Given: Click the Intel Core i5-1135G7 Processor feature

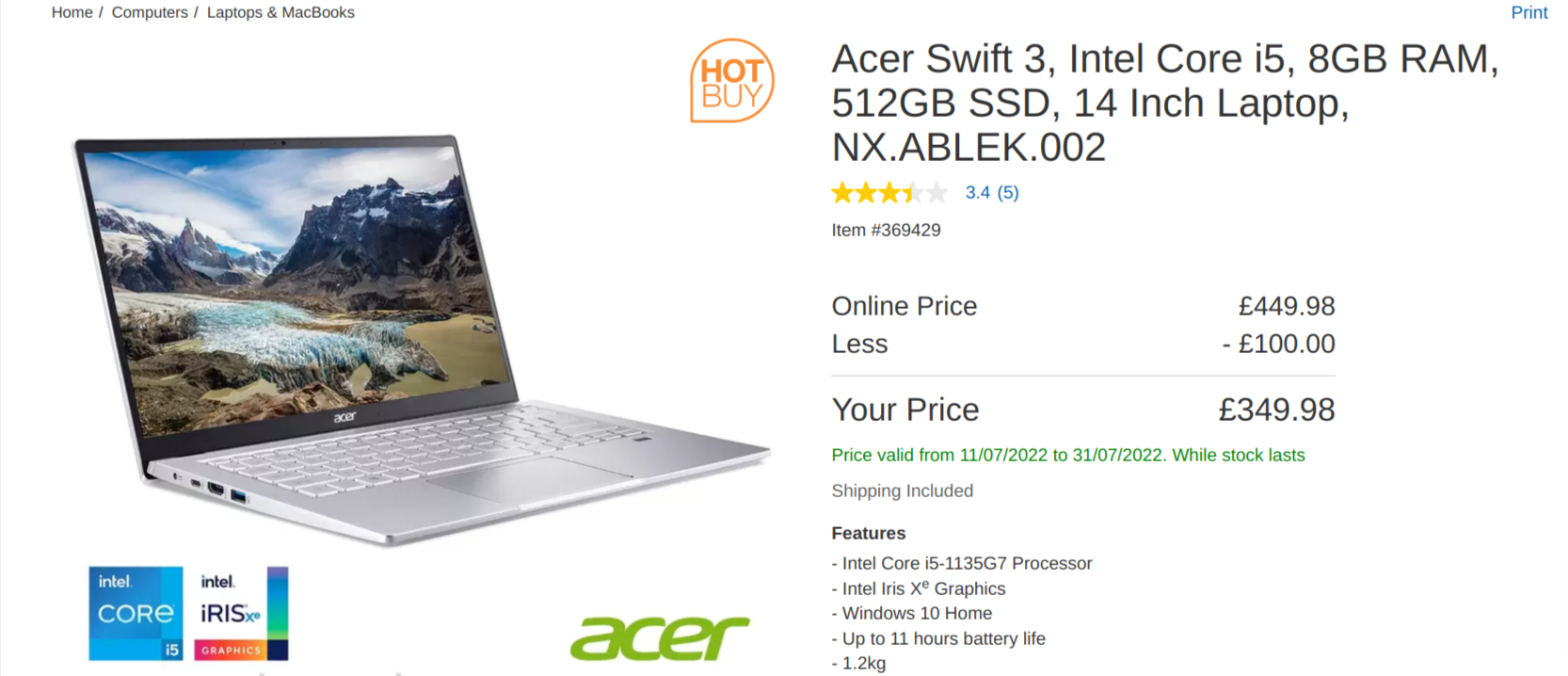Looking at the screenshot, I should pyautogui.click(x=962, y=563).
